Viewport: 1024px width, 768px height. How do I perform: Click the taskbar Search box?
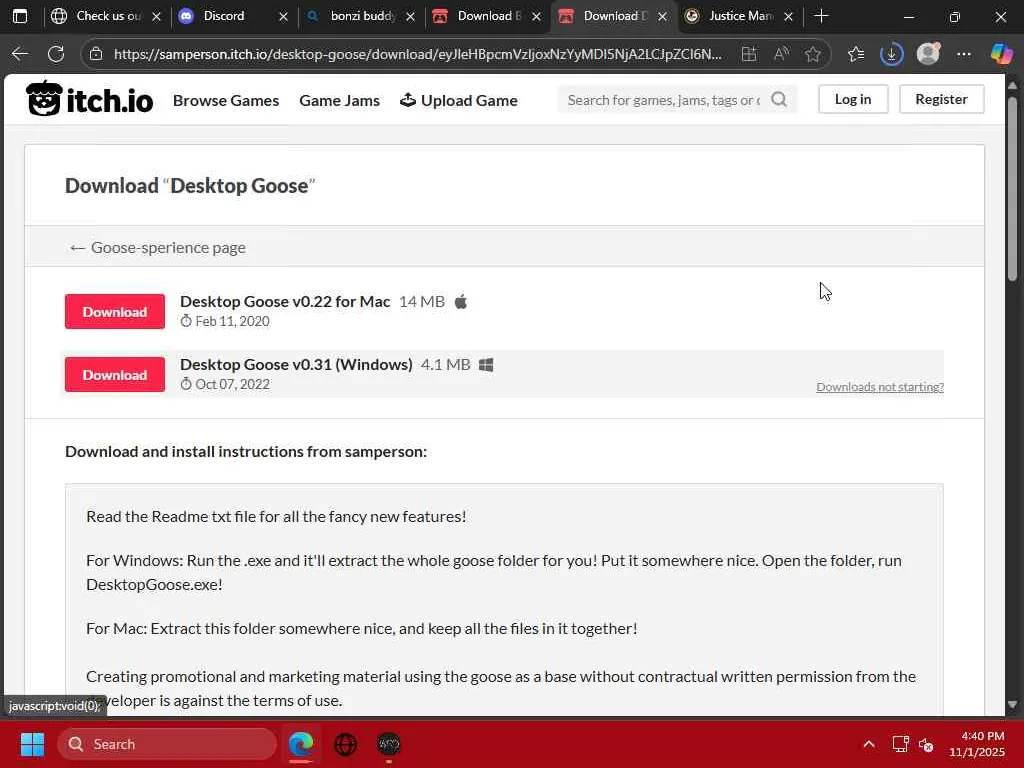pyautogui.click(x=167, y=744)
